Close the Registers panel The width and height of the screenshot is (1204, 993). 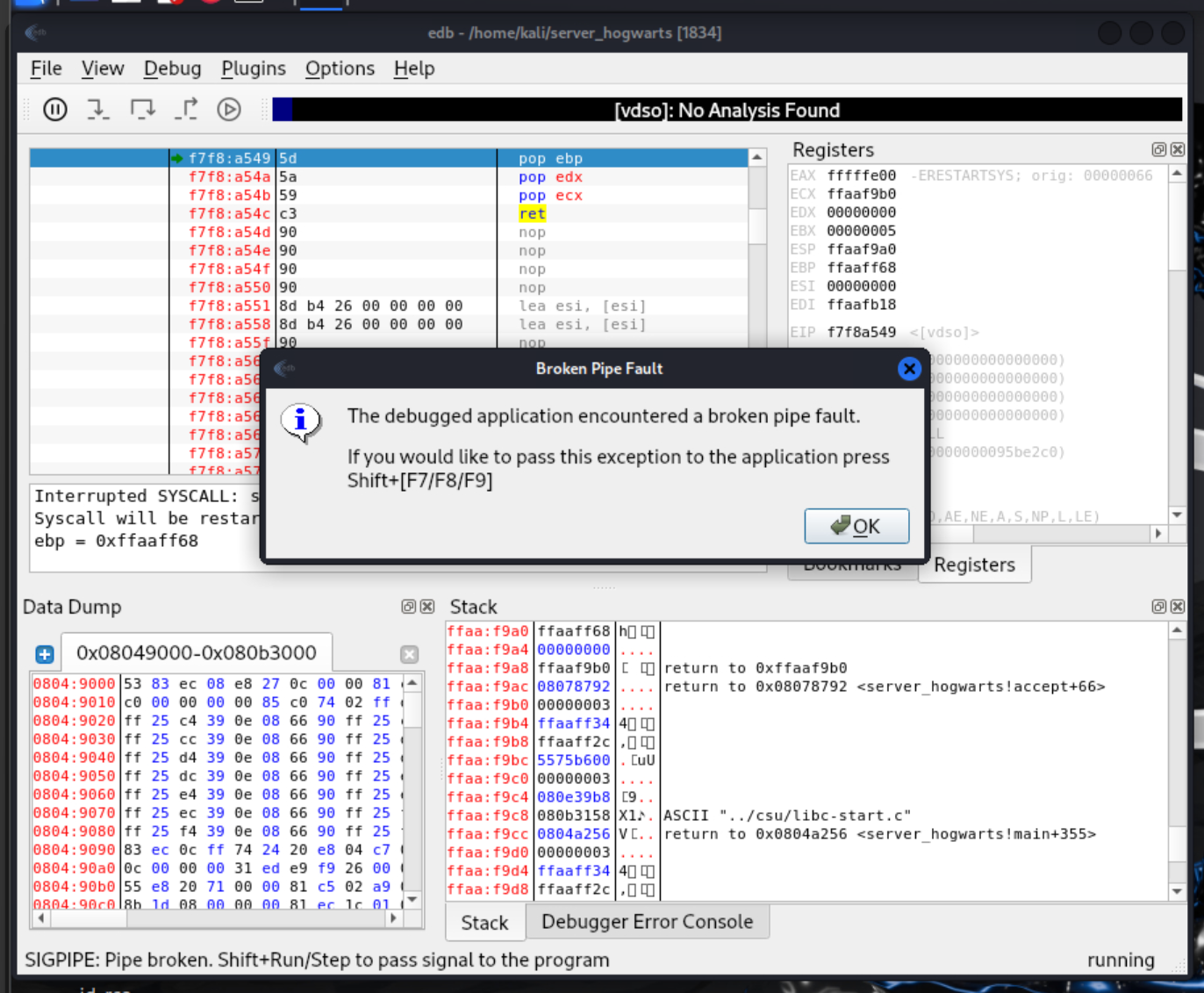point(1178,150)
